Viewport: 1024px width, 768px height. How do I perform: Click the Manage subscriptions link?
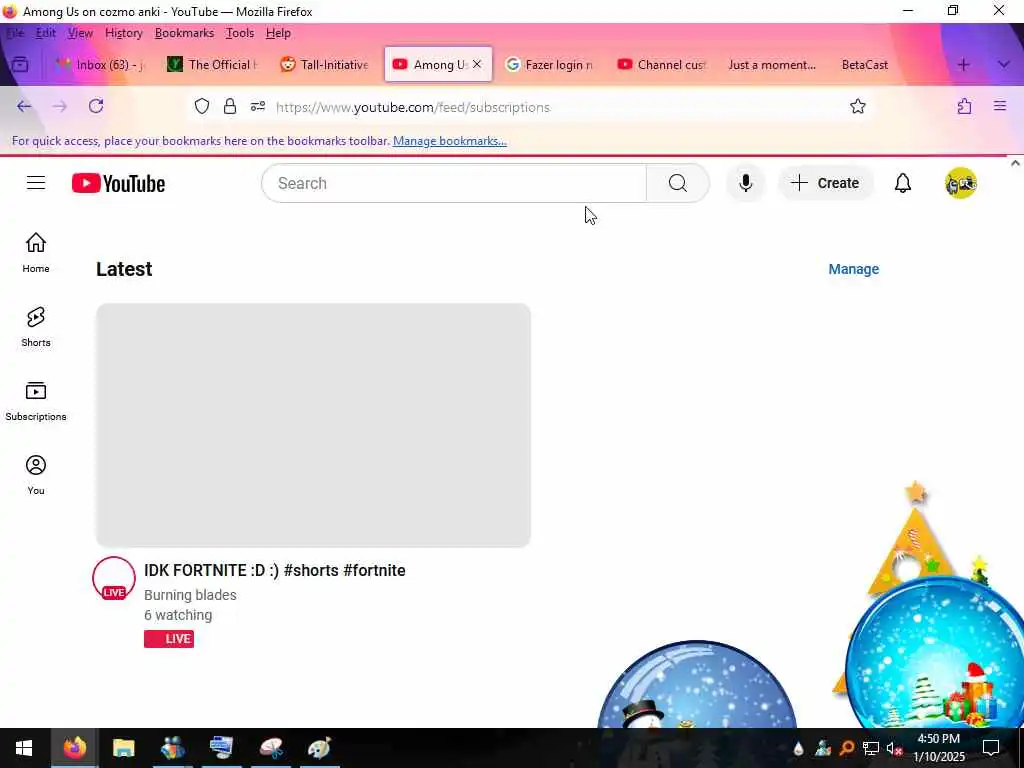[x=854, y=269]
